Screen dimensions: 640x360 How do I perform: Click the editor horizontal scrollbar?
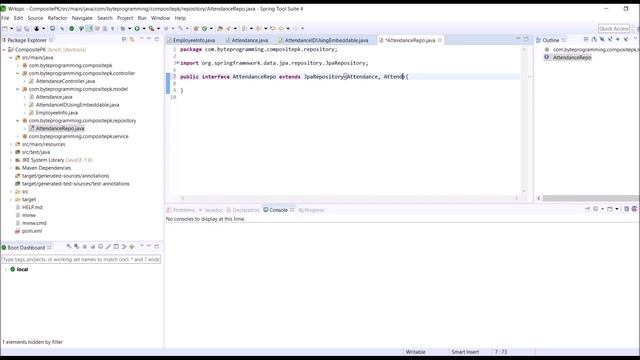click(x=349, y=198)
